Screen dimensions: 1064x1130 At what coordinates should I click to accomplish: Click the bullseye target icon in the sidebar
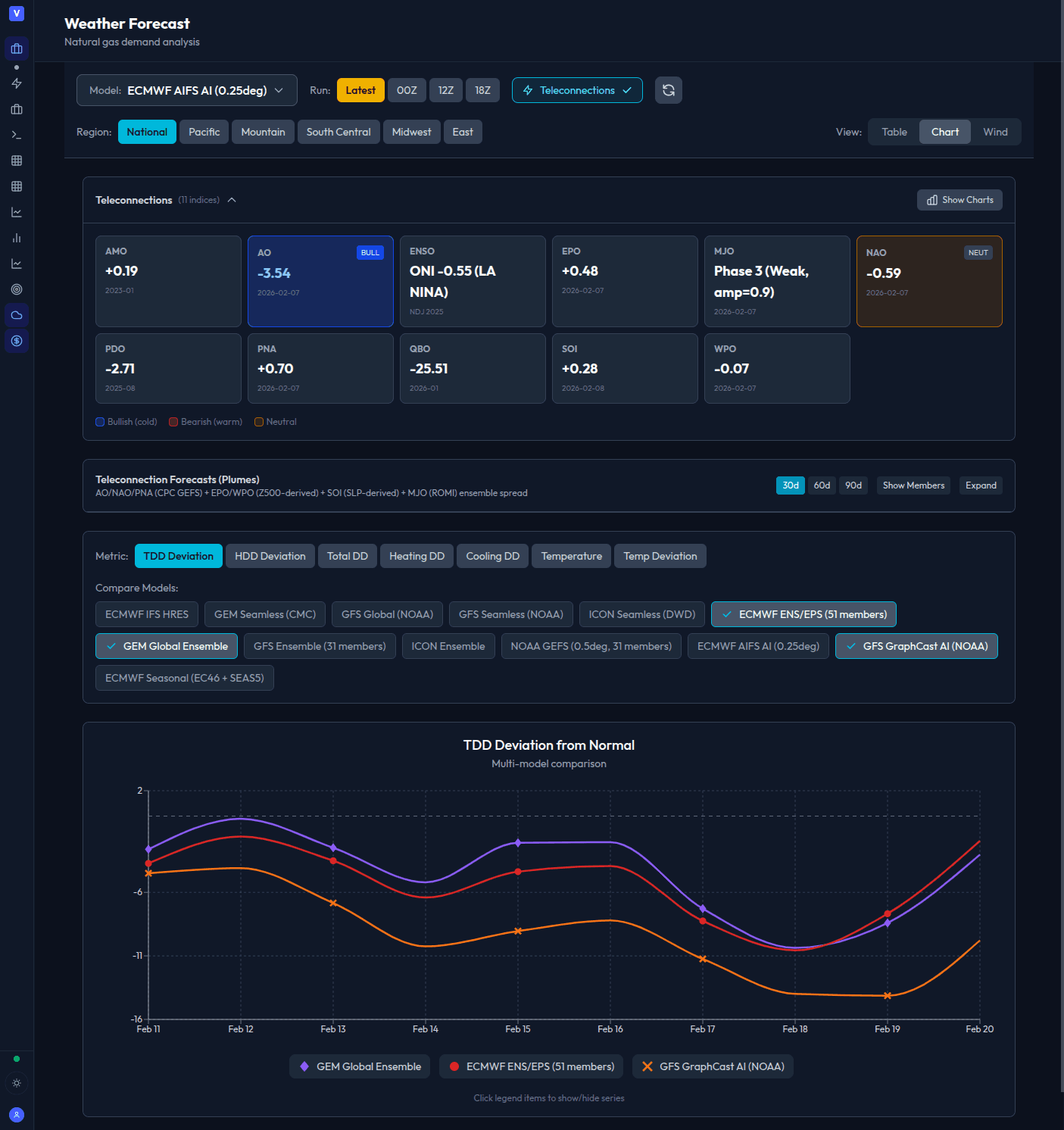click(x=17, y=289)
